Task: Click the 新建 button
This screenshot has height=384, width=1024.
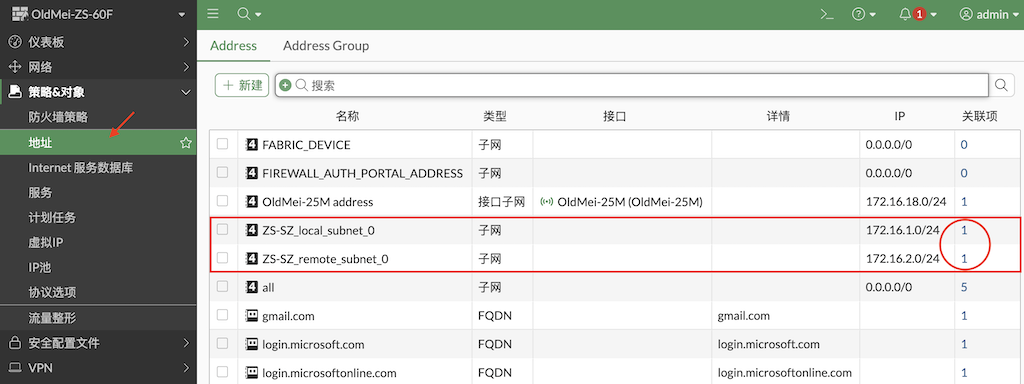Action: pyautogui.click(x=242, y=85)
